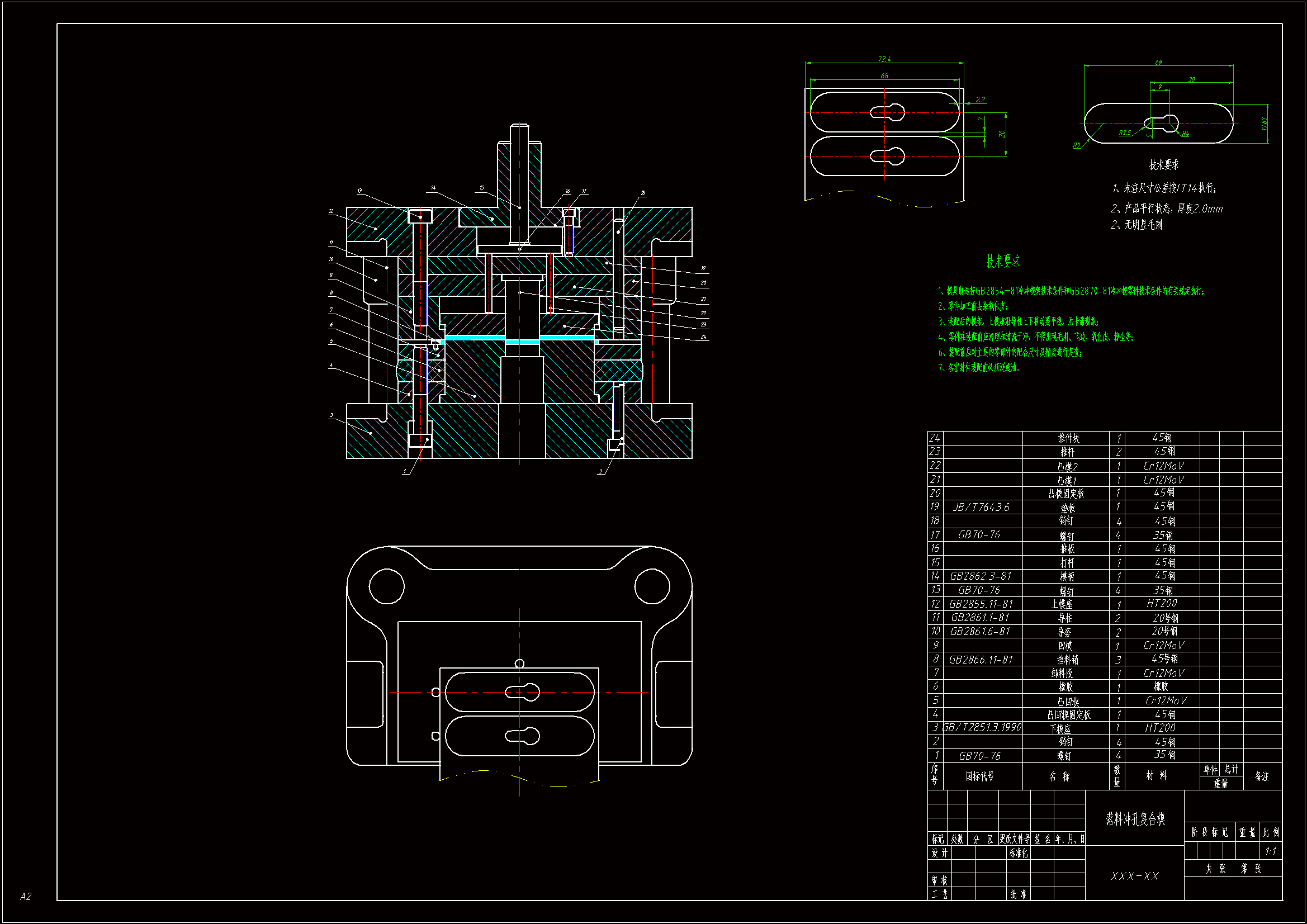Select the XXX-XX drawing number text
The width and height of the screenshot is (1307, 924).
click(1134, 876)
